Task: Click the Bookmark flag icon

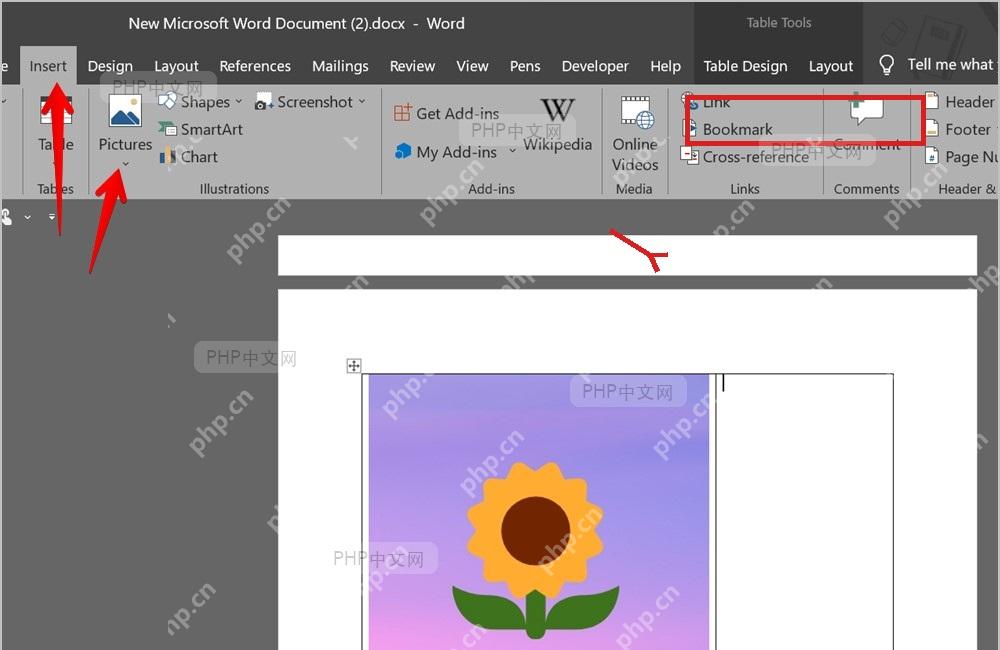Action: pyautogui.click(x=689, y=127)
